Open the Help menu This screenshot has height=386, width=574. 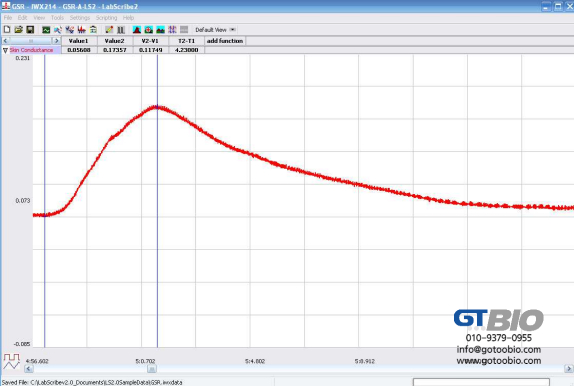(x=128, y=18)
